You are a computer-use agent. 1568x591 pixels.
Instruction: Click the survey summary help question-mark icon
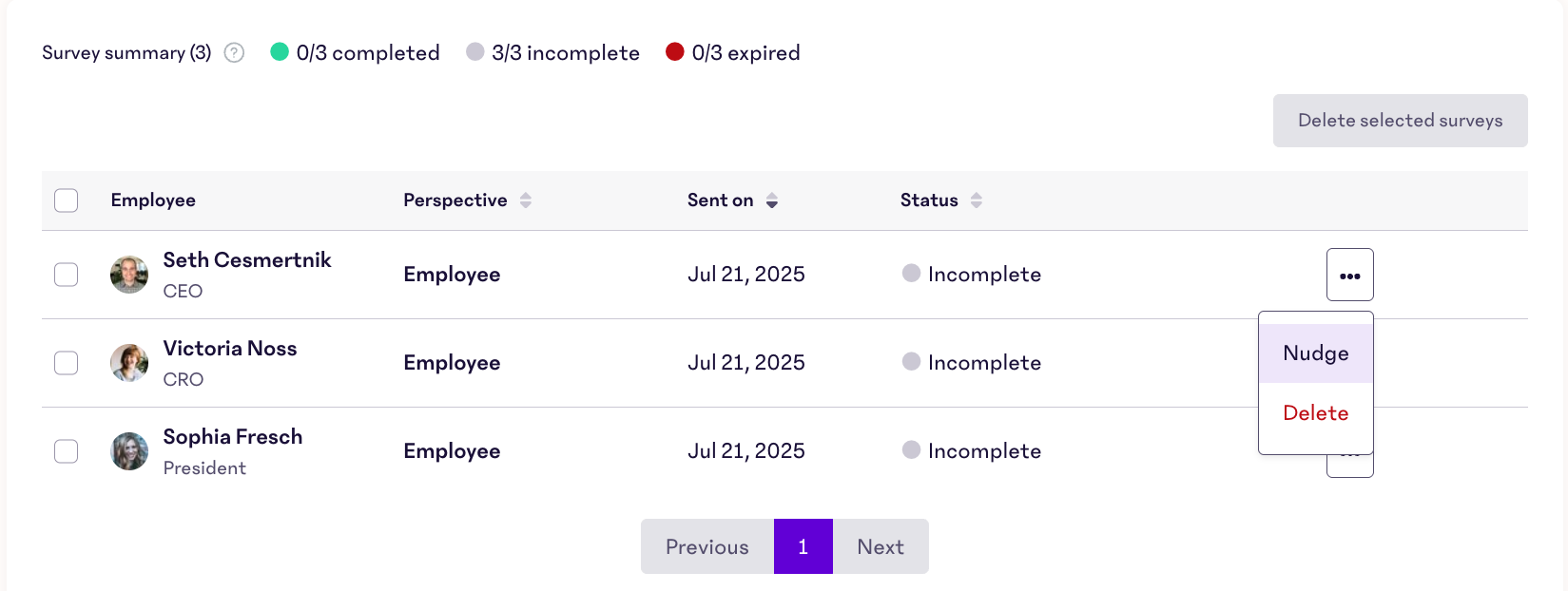[234, 53]
